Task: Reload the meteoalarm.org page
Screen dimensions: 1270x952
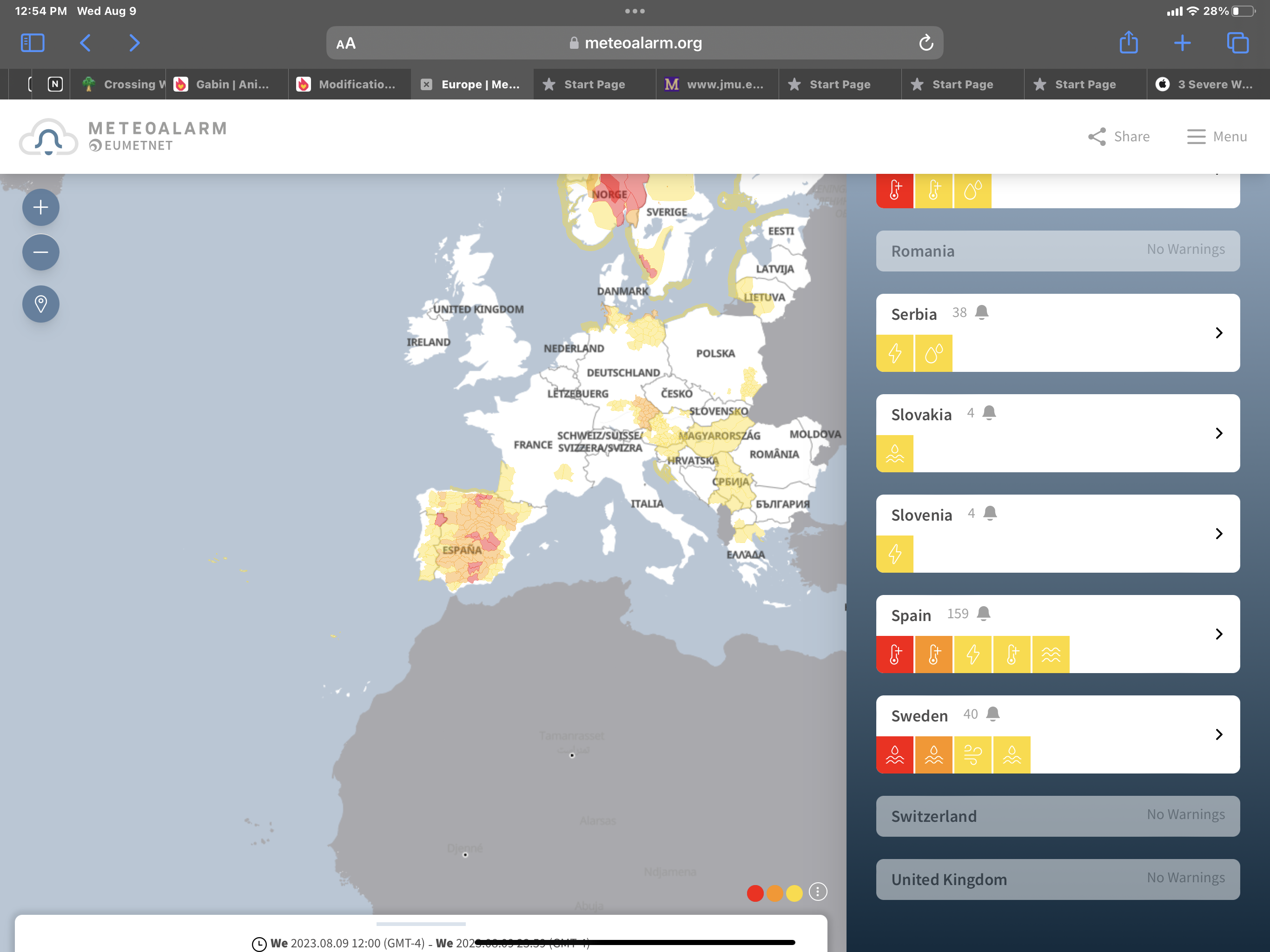Action: coord(926,43)
